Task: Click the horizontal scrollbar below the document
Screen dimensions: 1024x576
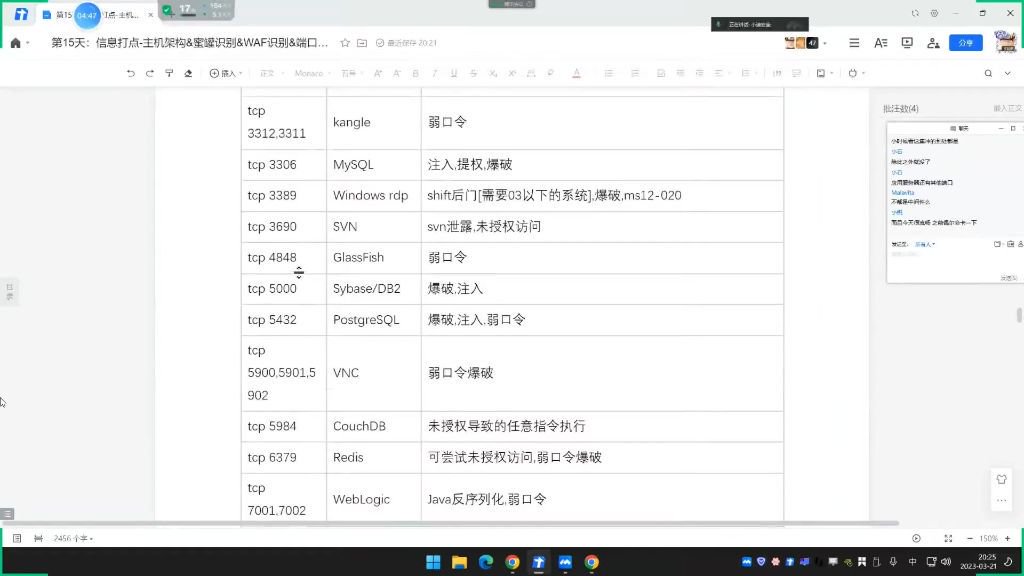Action: coord(451,523)
